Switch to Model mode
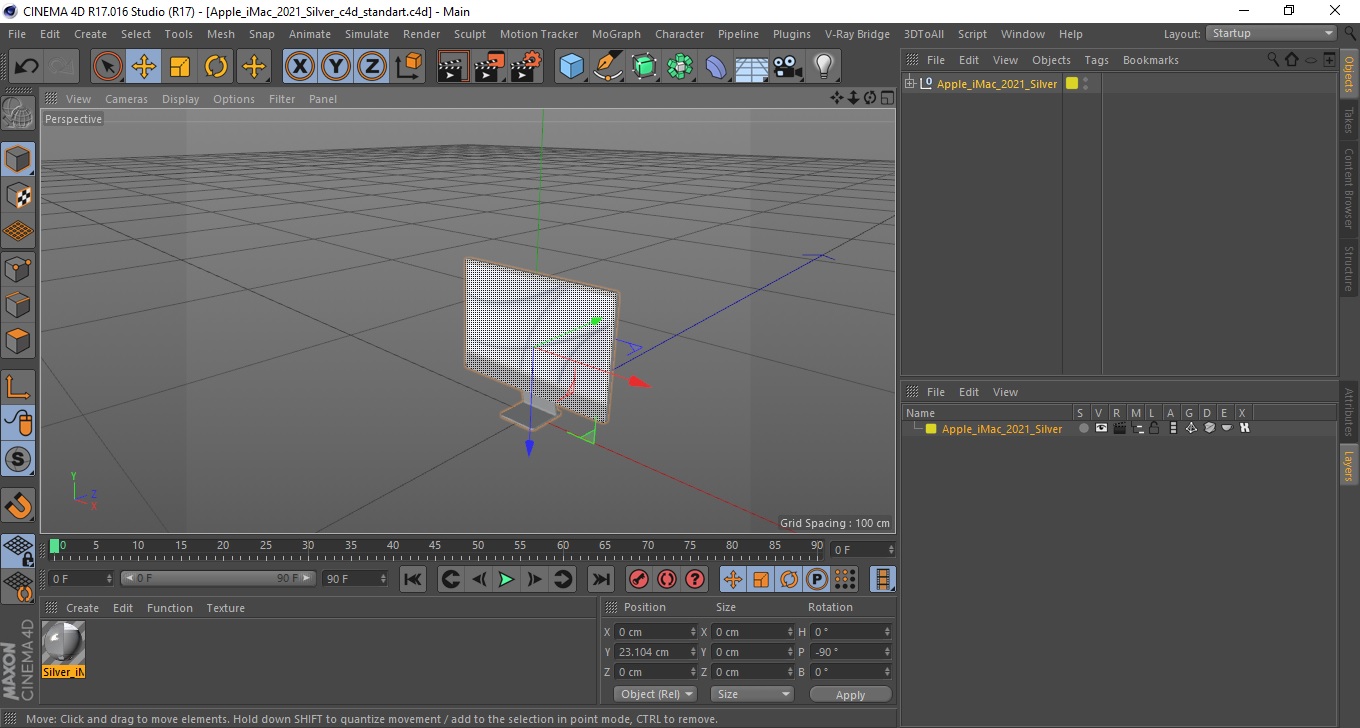Image resolution: width=1360 pixels, height=728 pixels. click(18, 159)
